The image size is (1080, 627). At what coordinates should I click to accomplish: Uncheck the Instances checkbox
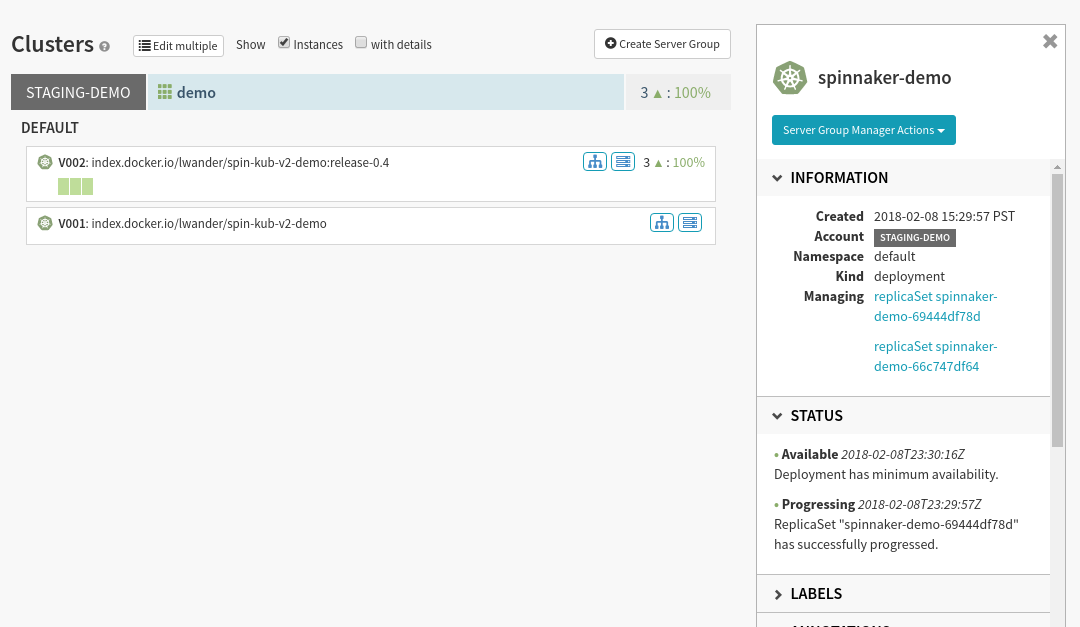pos(284,43)
